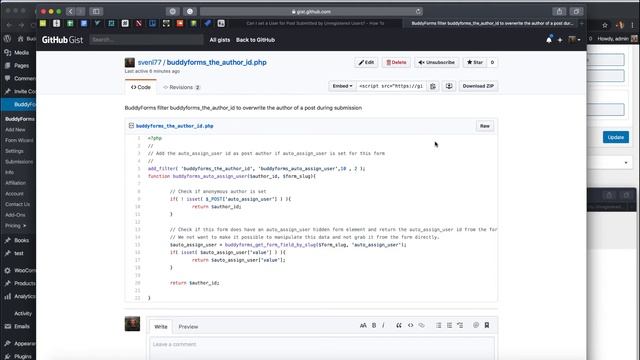Reload the page in Safari
The height and width of the screenshot is (360, 640).
tap(418, 11)
